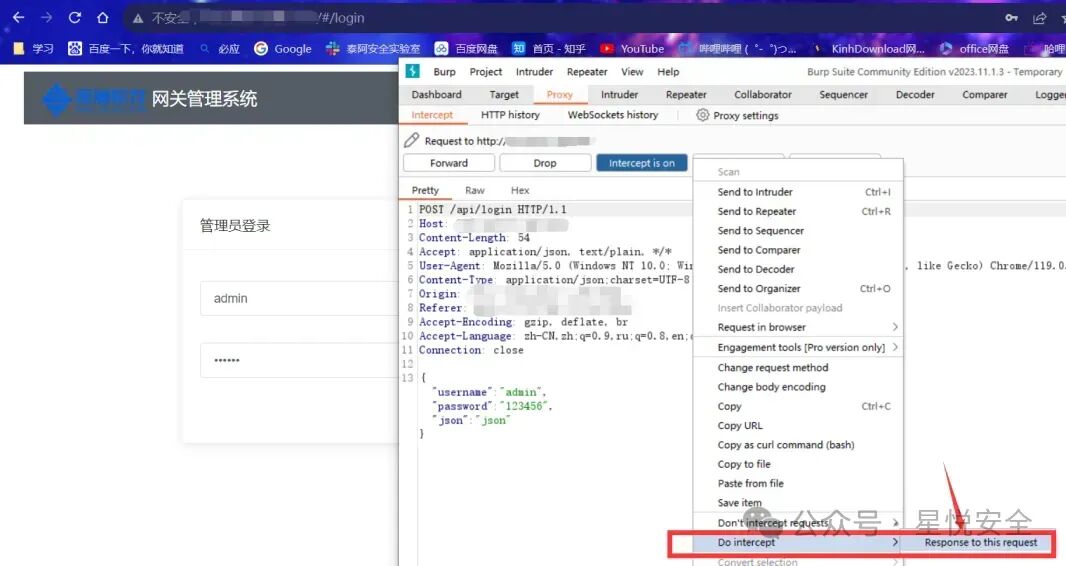
Task: Select Change body encoding
Action: coord(798,387)
